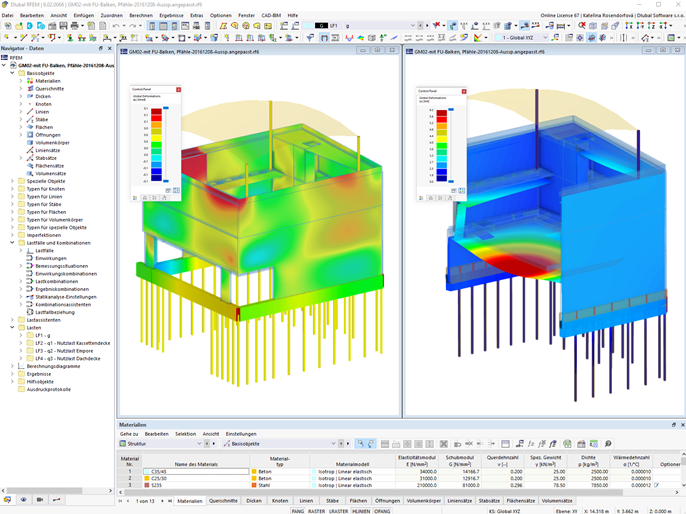This screenshot has height=514, width=686.
Task: Switch to the Volumenkörper tab
Action: (424, 501)
